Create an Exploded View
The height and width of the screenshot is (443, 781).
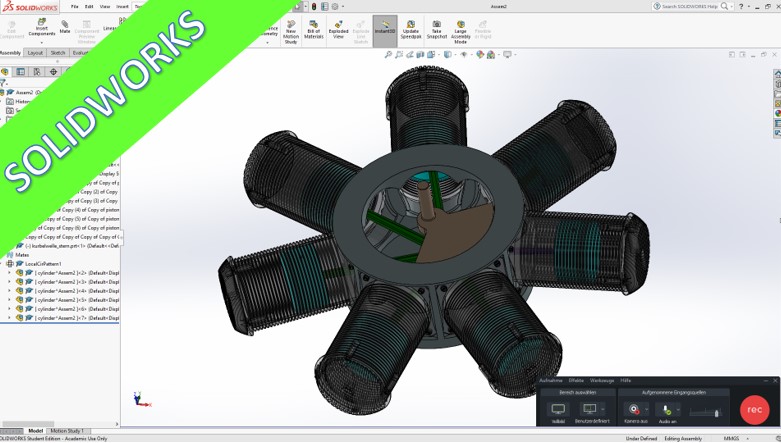click(338, 29)
